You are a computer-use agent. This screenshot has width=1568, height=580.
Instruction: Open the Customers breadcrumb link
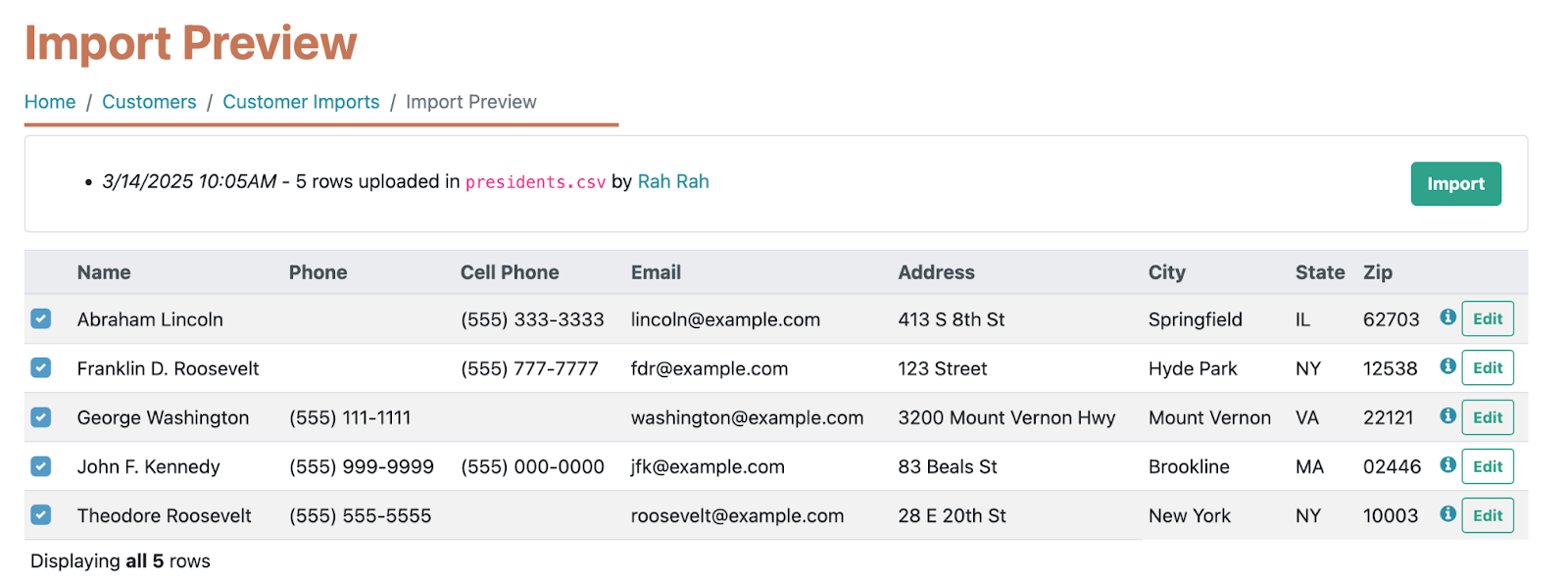click(x=149, y=102)
